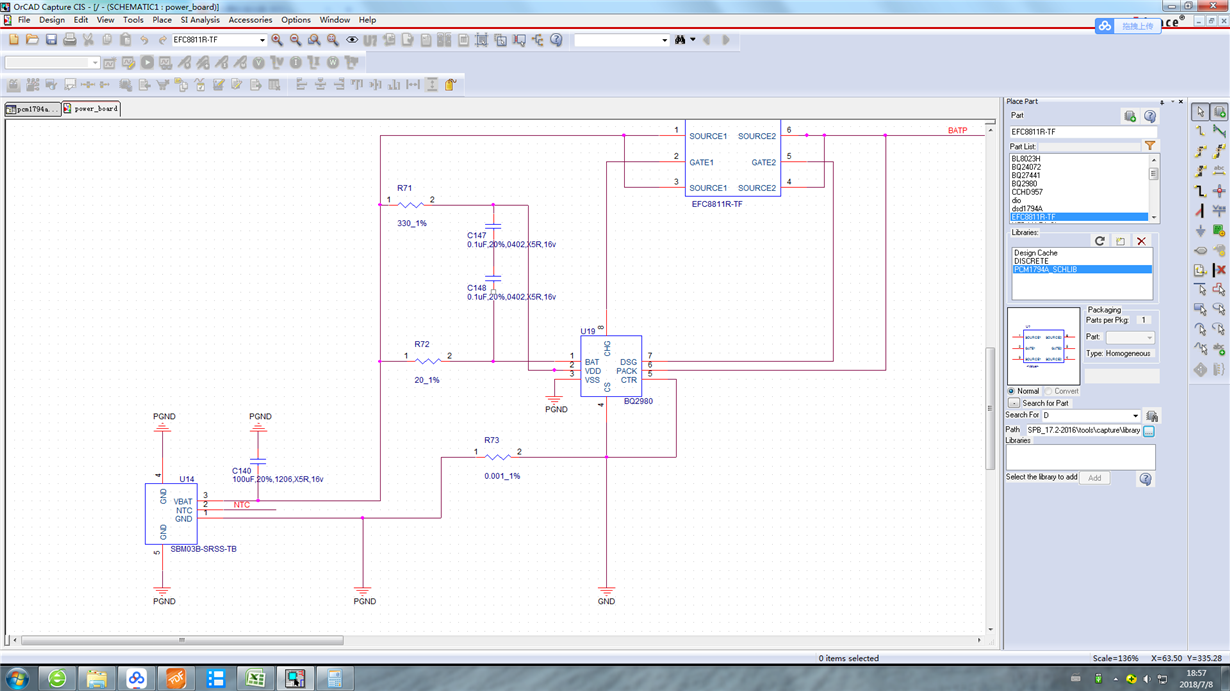
Task: Pick the Place Wire tool in right palette
Action: pyautogui.click(x=1200, y=131)
